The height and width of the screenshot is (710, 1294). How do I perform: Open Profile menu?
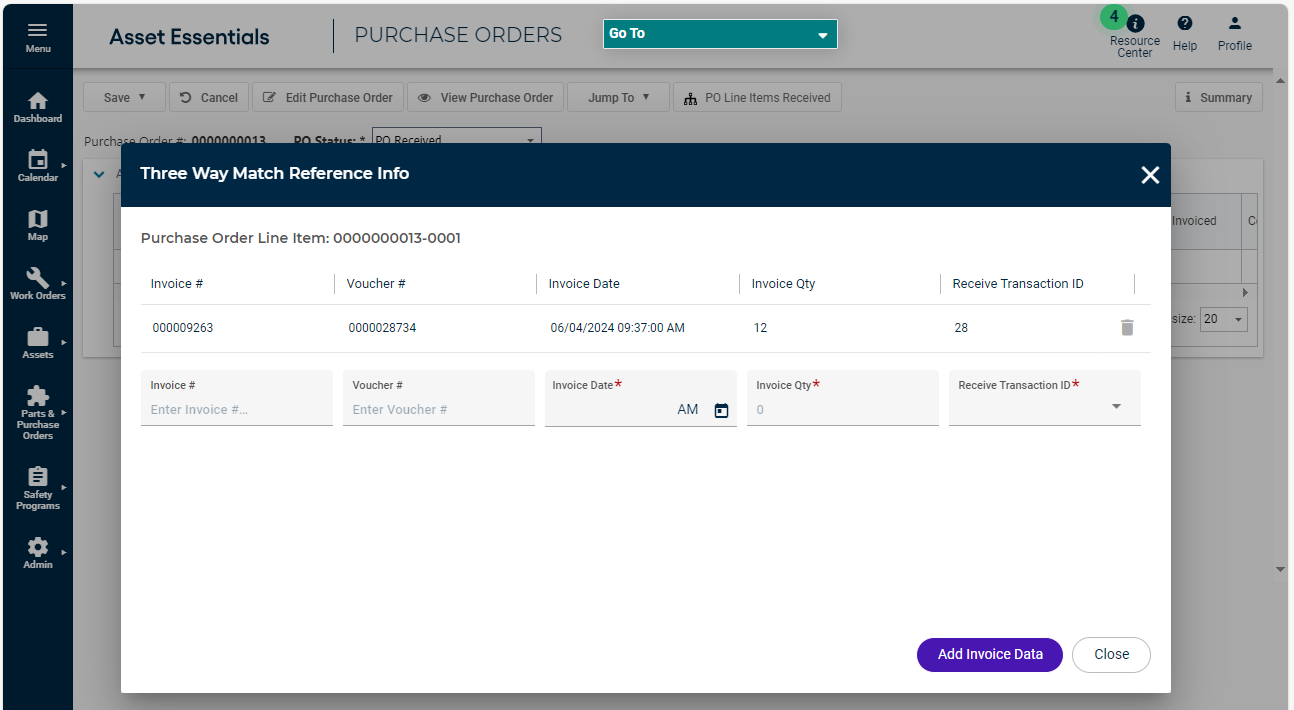click(1235, 34)
